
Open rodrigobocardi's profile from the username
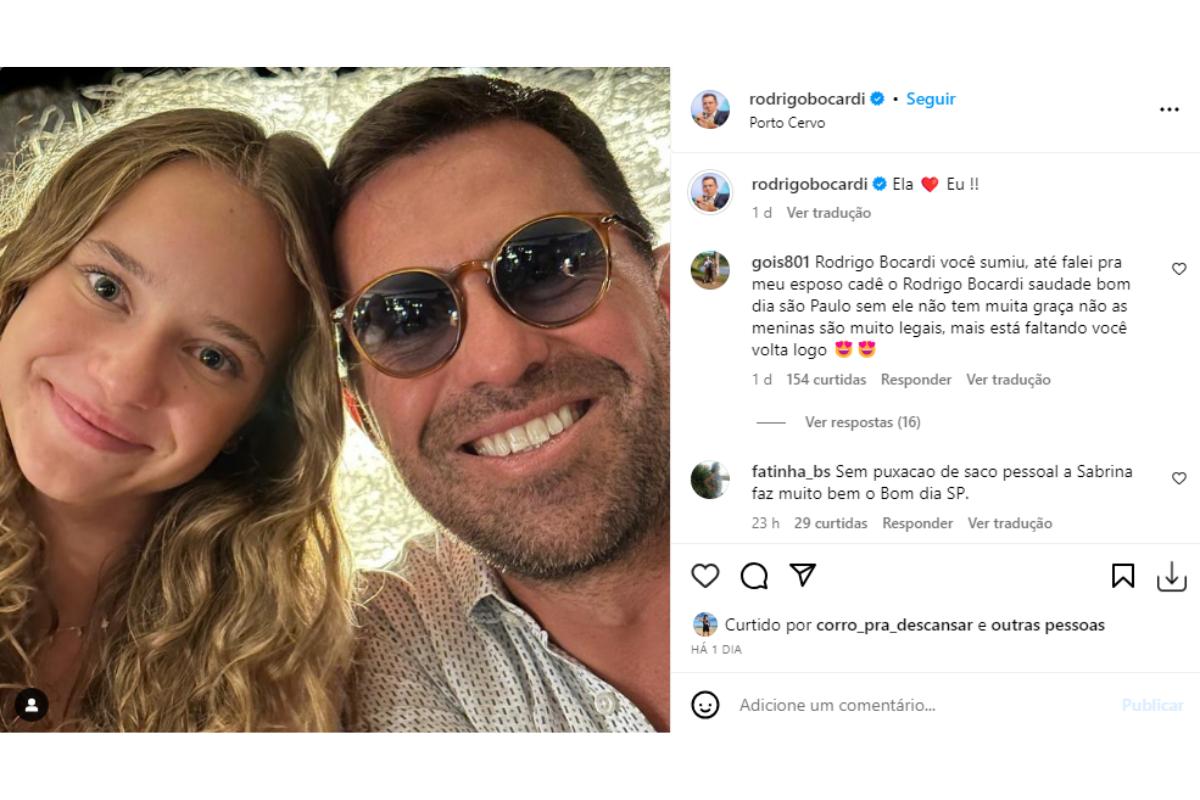[x=805, y=98]
